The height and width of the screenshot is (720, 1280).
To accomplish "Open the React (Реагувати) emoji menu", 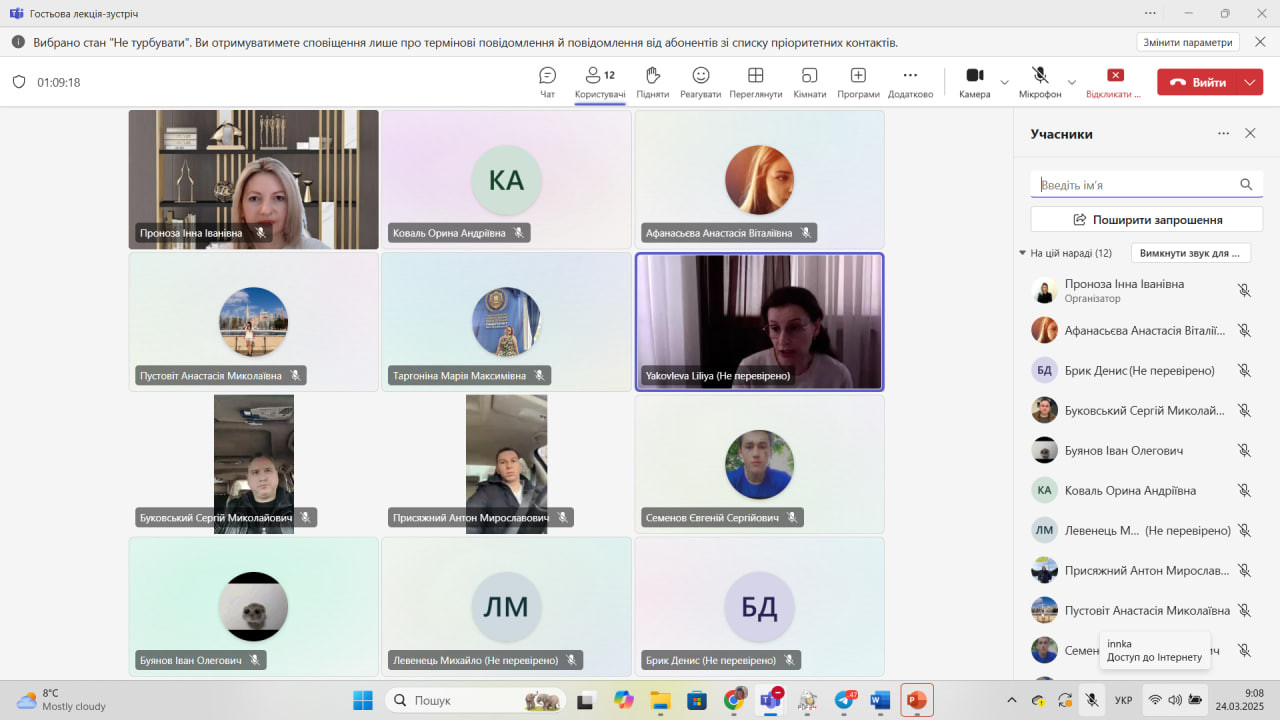I will click(x=701, y=82).
